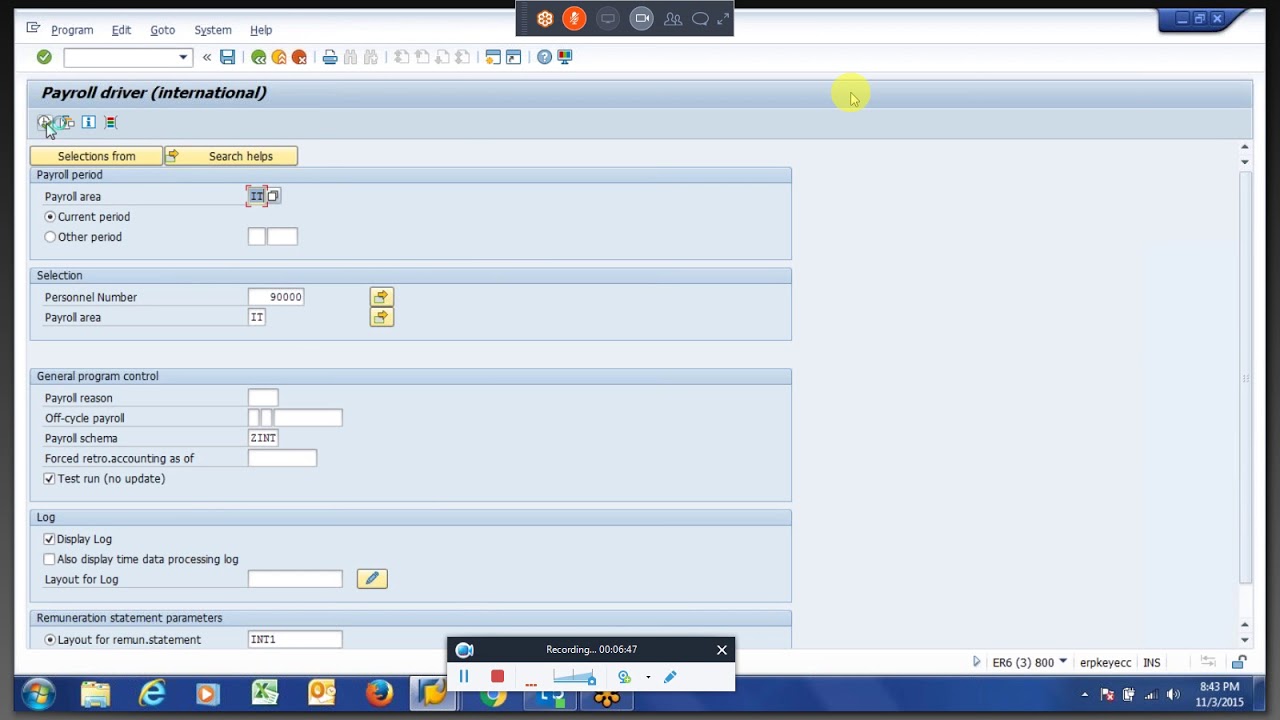Show hidden system tray icons arrow
The image size is (1280, 720).
point(1085,695)
